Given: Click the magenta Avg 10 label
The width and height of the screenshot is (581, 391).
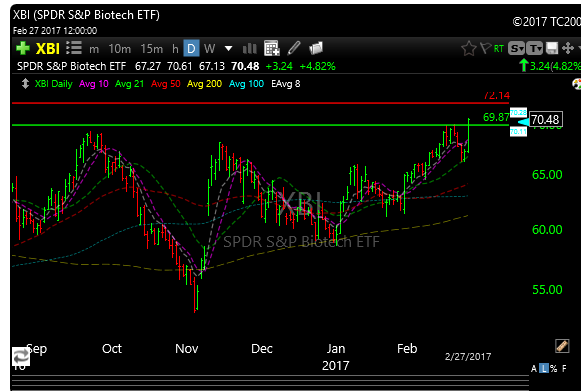Looking at the screenshot, I should 94,84.
